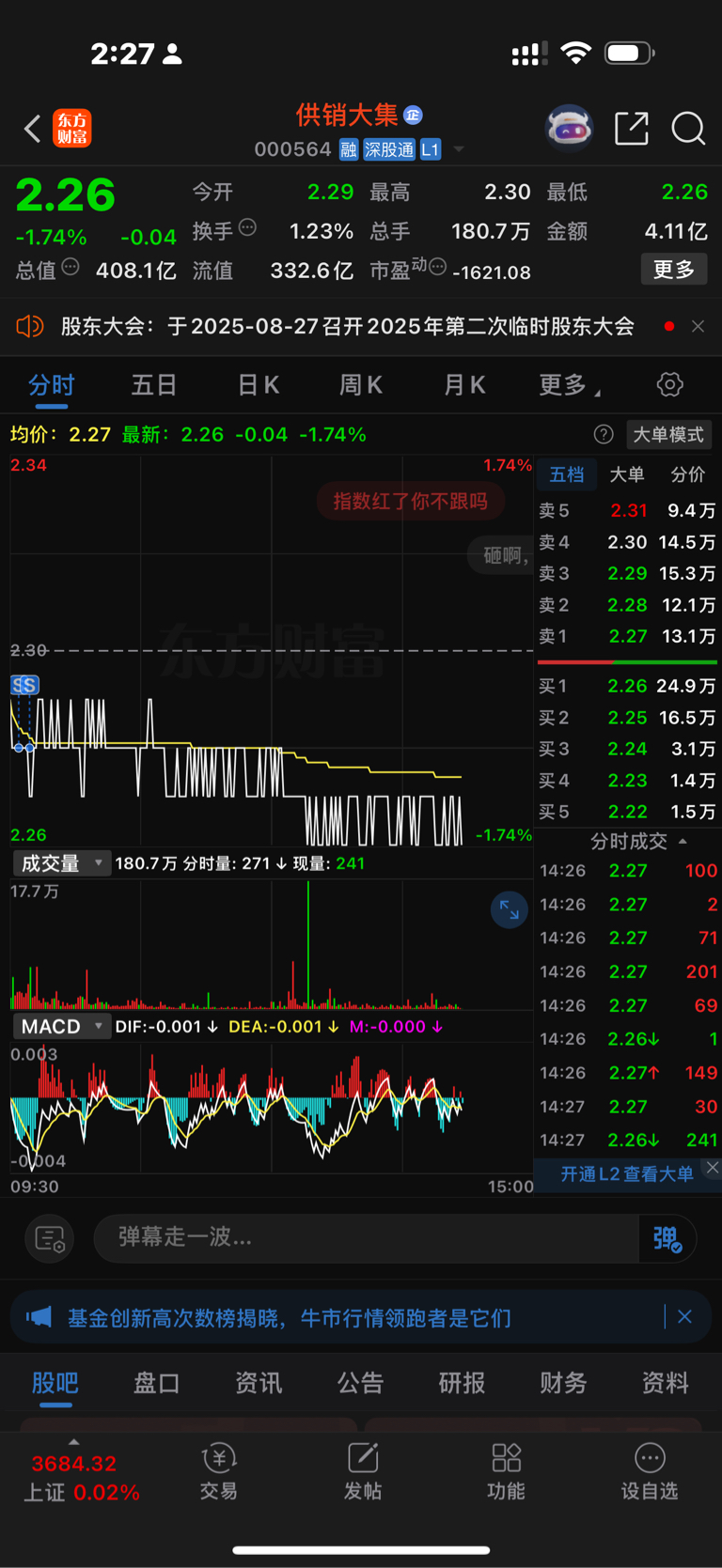Switch to 日K chart tab

[258, 384]
